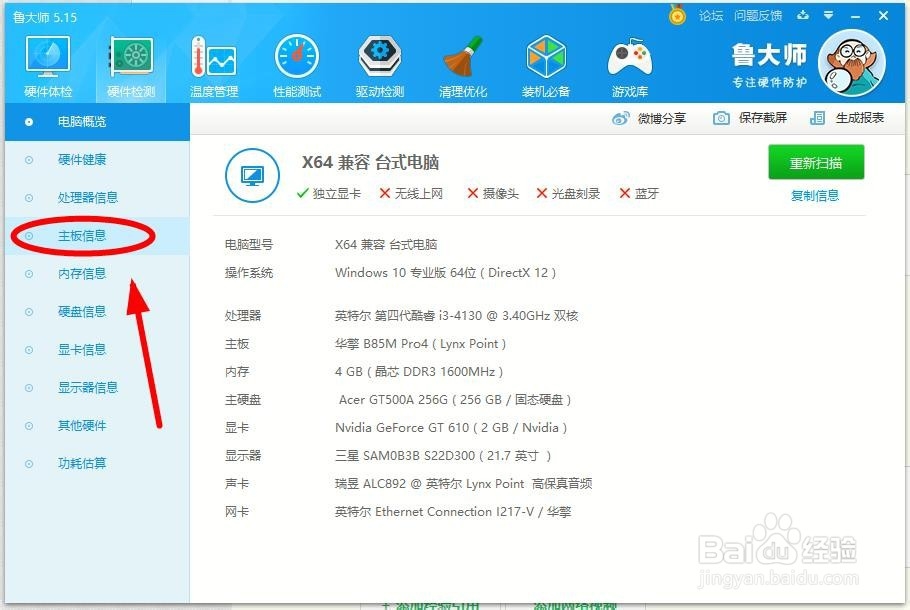Click the 复制信息 copy info link

[815, 196]
